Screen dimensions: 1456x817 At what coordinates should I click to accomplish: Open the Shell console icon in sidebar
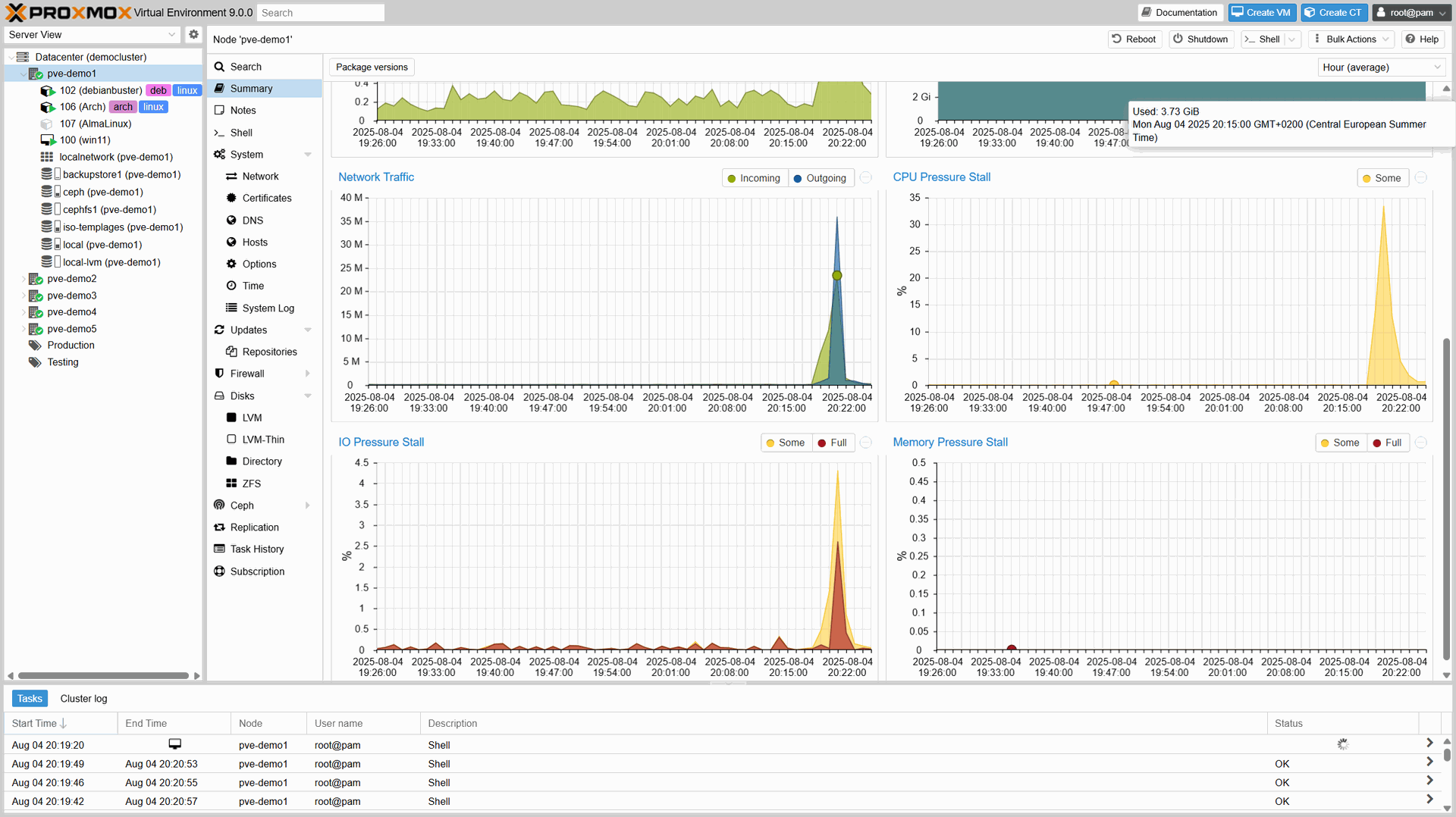(x=219, y=133)
